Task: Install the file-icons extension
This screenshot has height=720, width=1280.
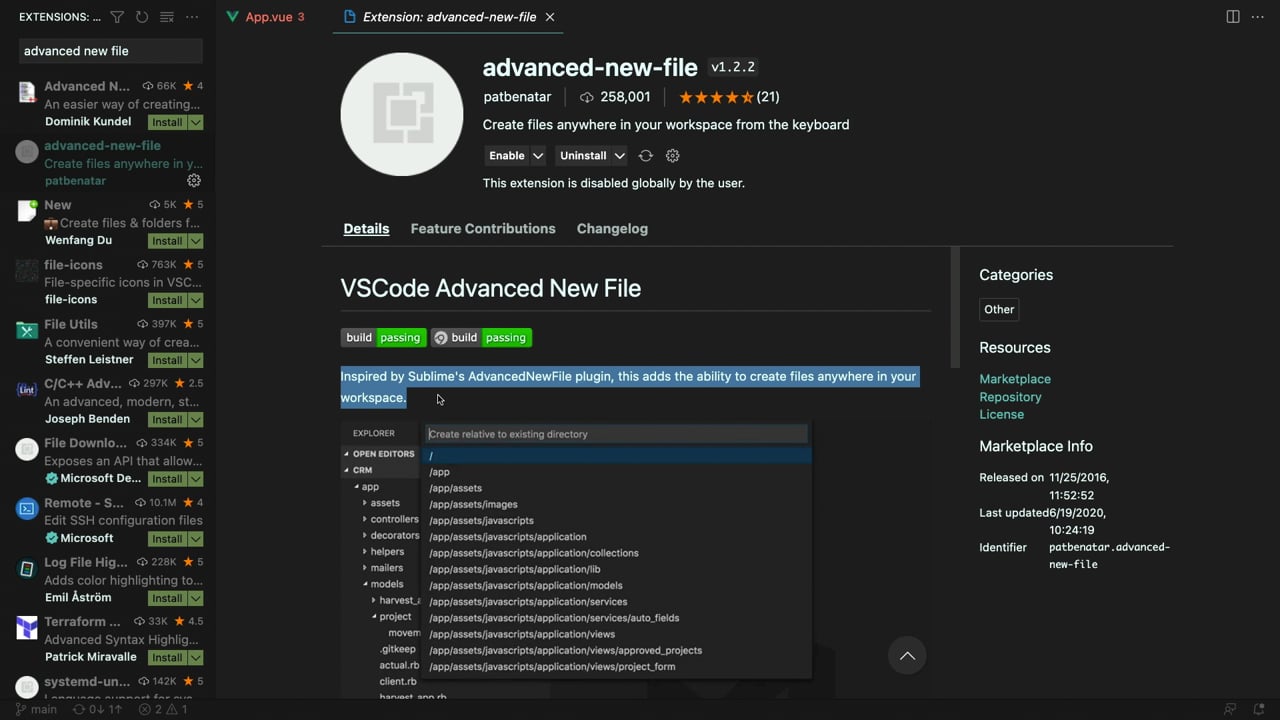Action: click(x=167, y=300)
